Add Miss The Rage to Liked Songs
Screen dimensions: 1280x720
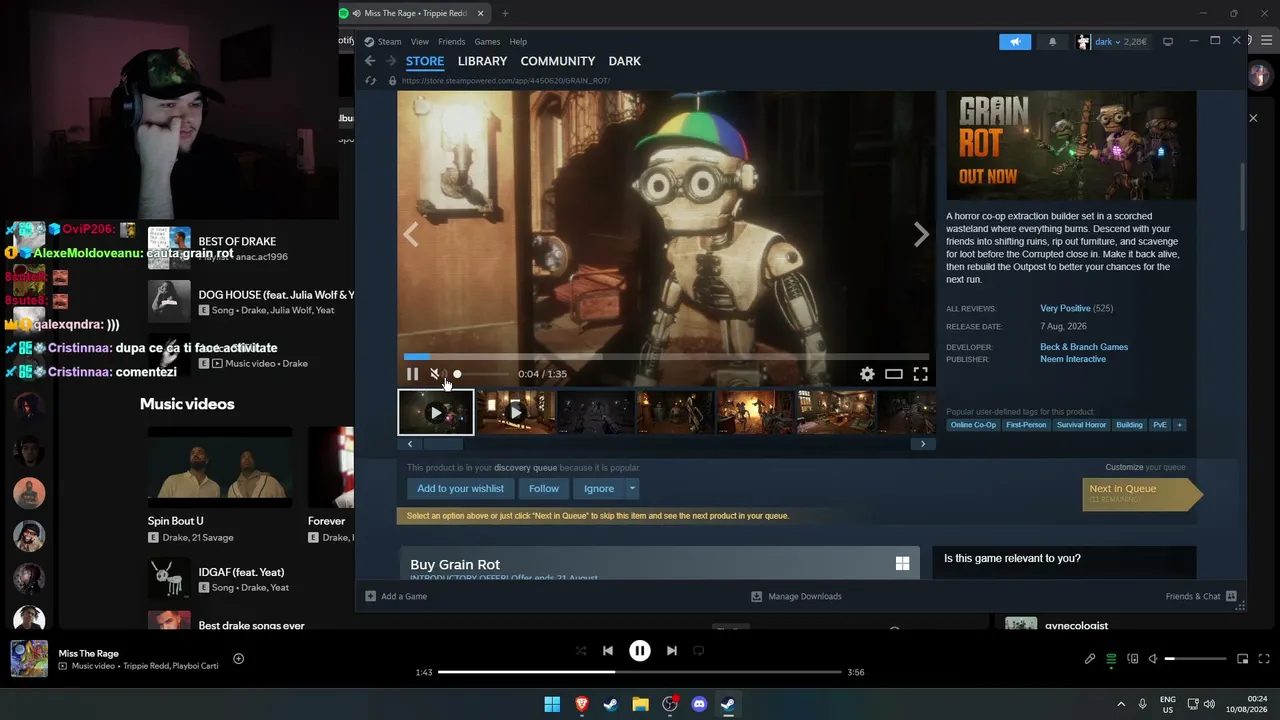coord(238,658)
